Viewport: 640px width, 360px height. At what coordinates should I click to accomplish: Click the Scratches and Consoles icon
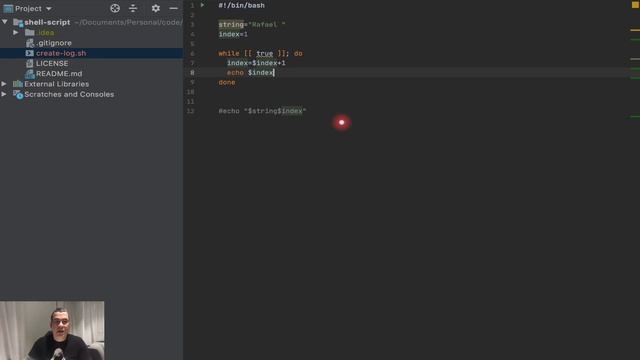click(x=18, y=94)
